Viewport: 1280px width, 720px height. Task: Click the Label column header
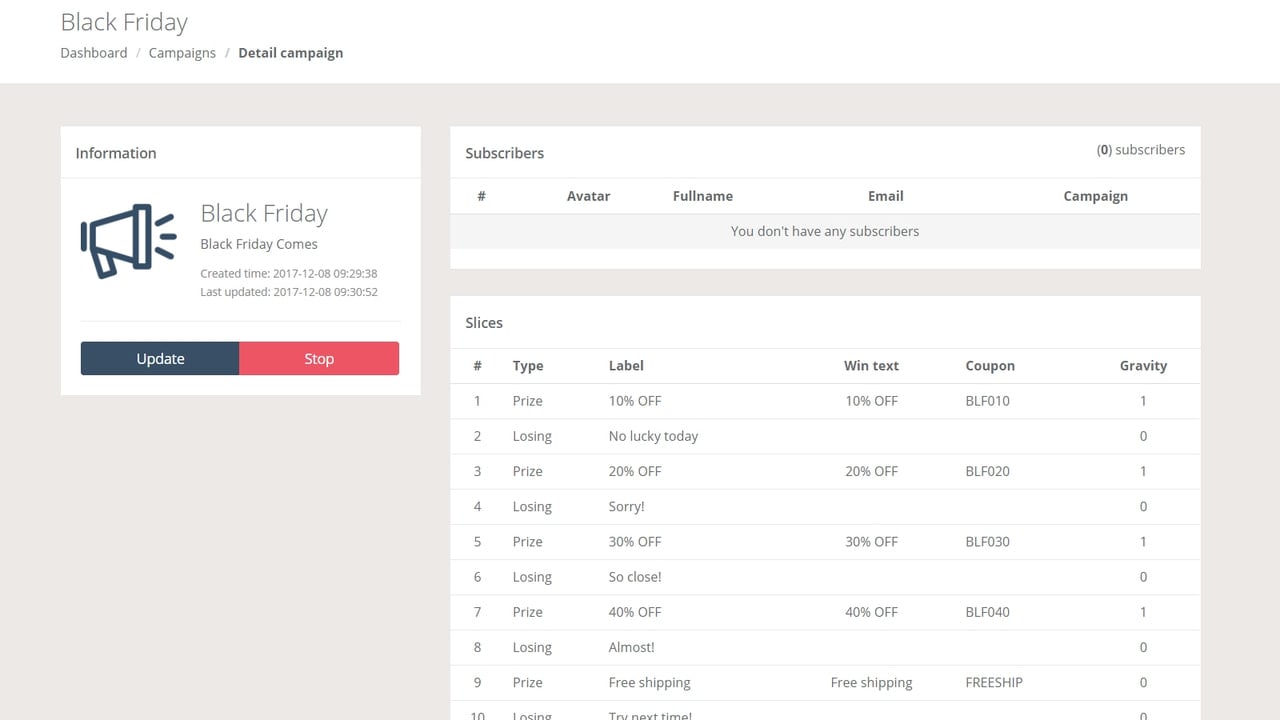(x=626, y=366)
